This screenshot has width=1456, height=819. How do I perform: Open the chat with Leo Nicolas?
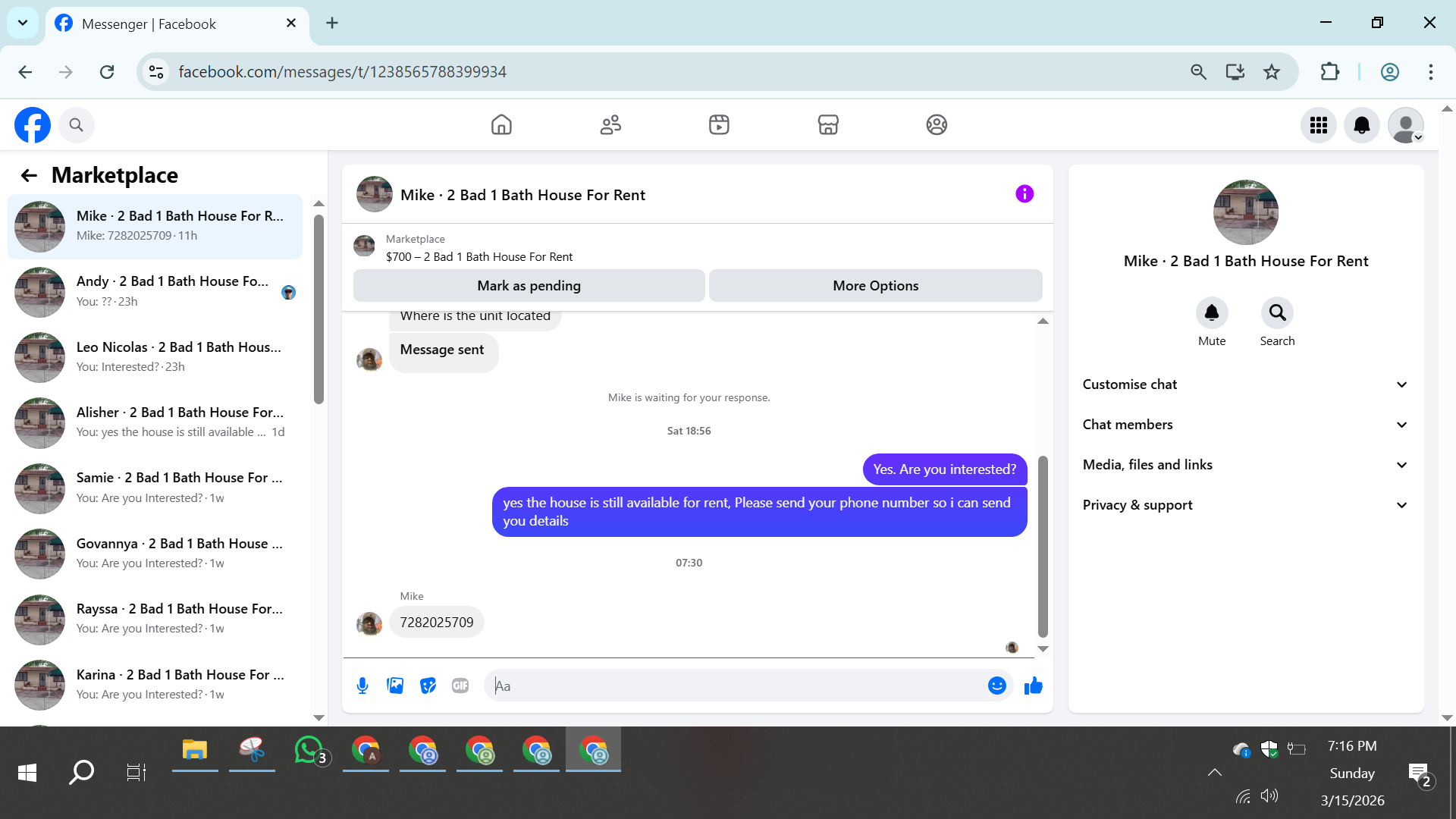pos(155,357)
